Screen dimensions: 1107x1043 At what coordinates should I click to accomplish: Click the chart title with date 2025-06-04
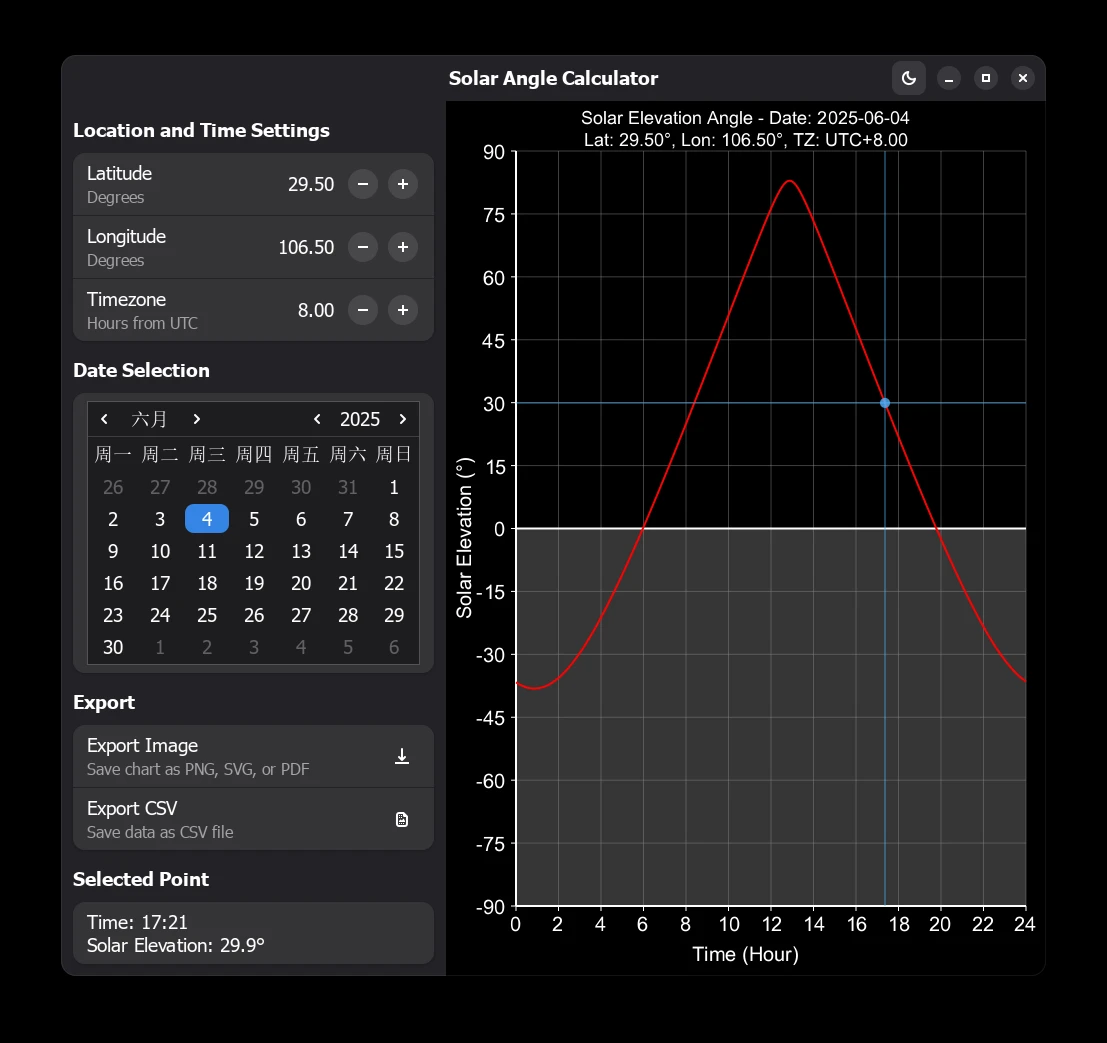click(745, 118)
